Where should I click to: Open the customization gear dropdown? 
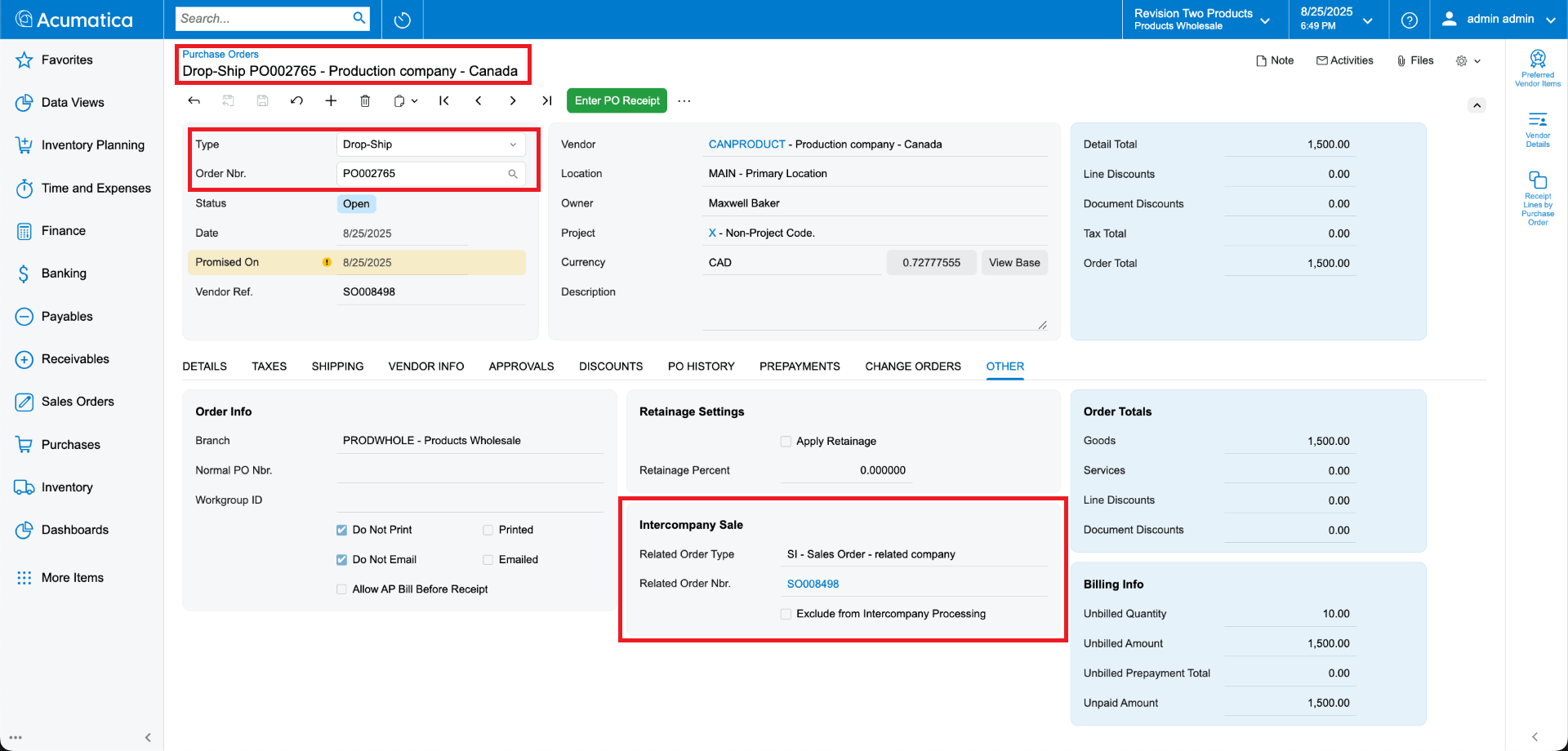(1468, 60)
